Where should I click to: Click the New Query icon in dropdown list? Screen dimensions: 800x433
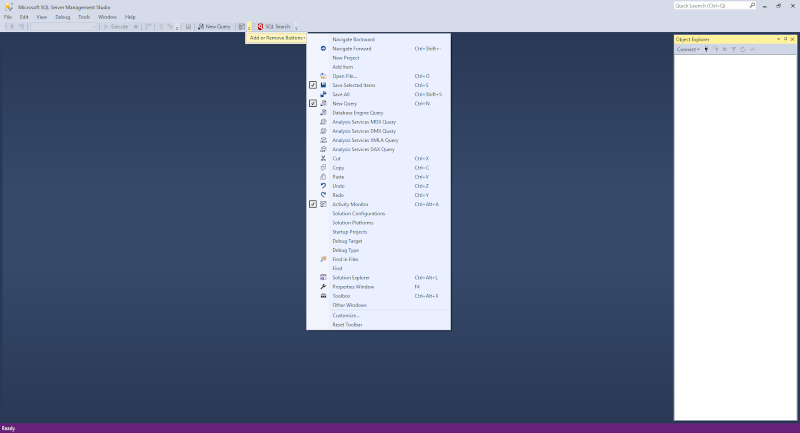[x=323, y=104]
